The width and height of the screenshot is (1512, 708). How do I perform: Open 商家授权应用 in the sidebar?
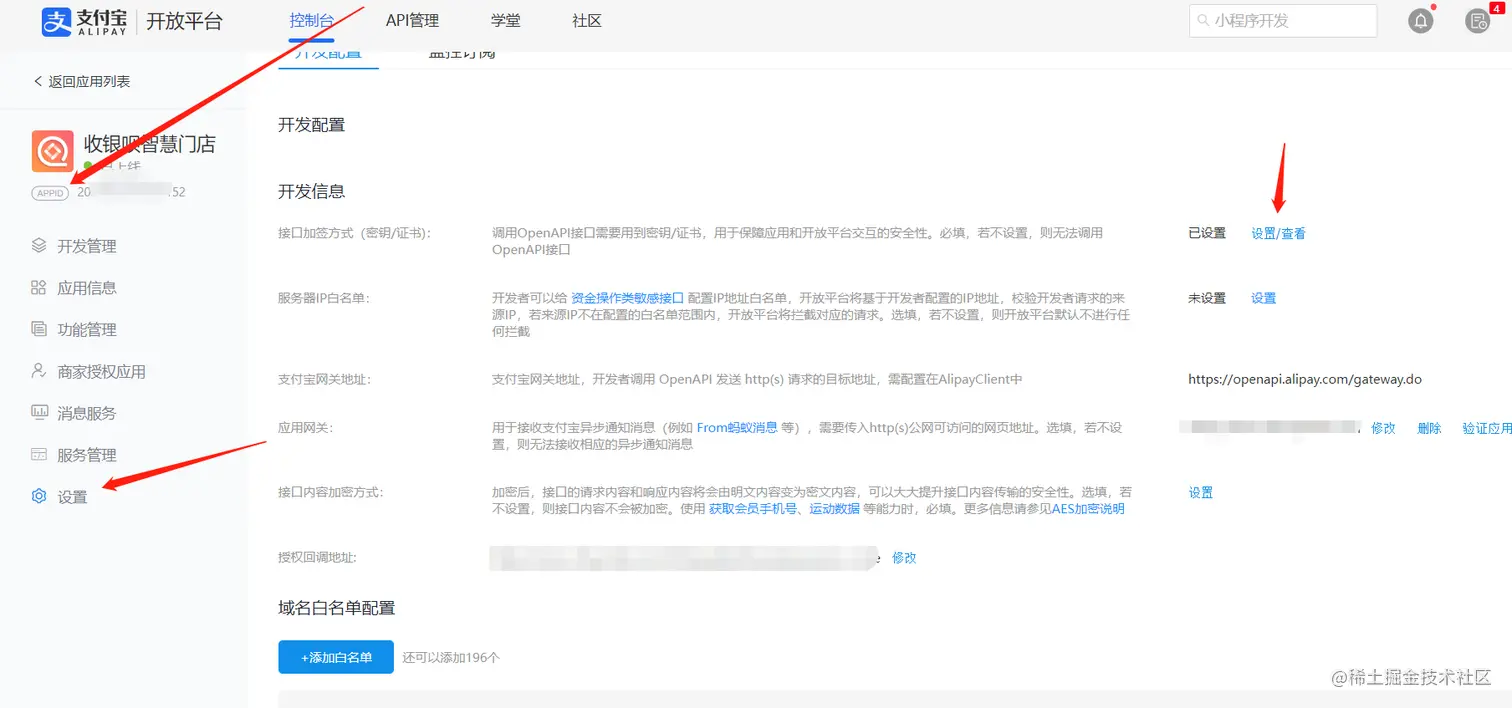(x=102, y=371)
